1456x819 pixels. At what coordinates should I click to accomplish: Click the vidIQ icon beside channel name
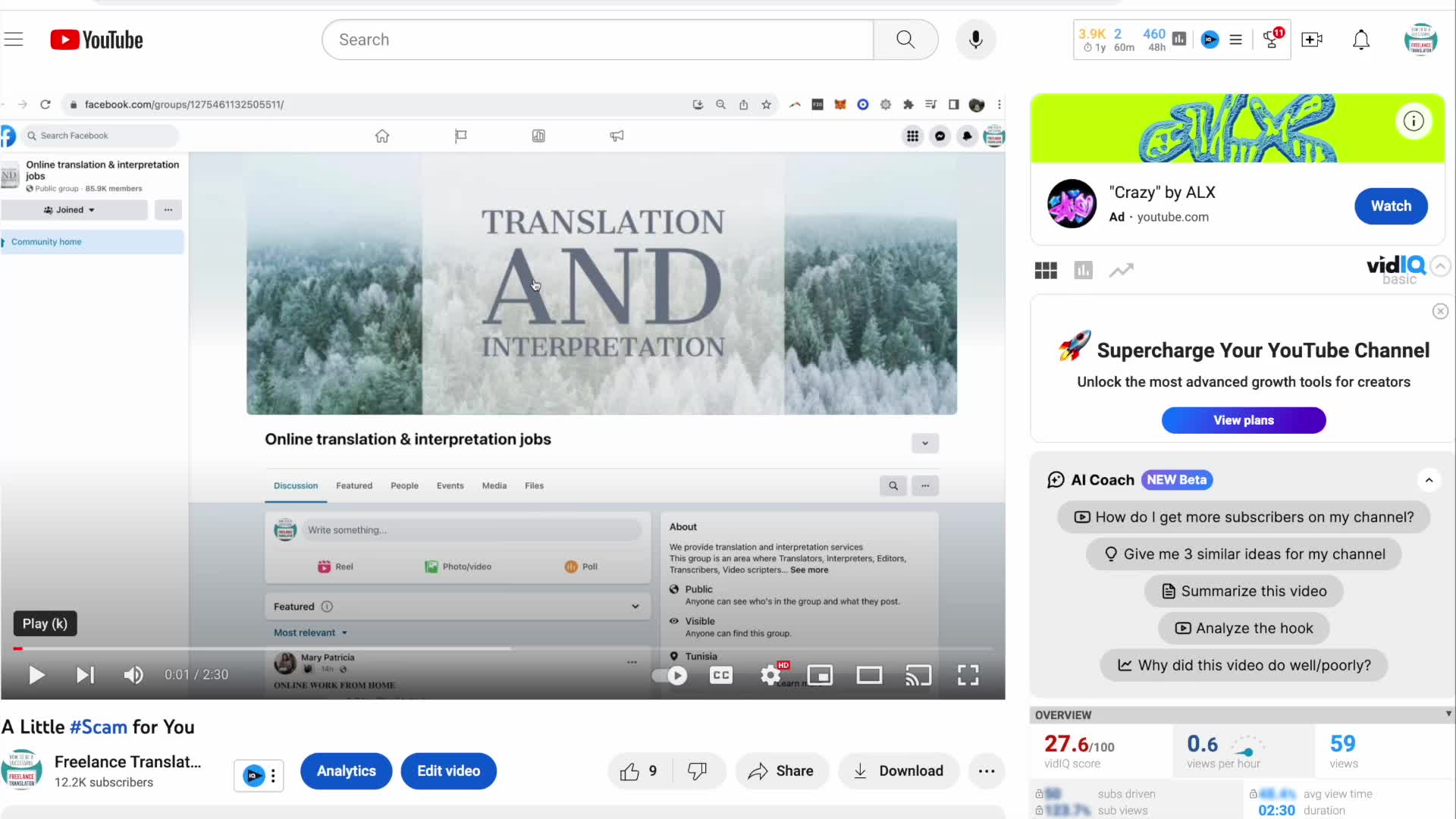point(253,776)
